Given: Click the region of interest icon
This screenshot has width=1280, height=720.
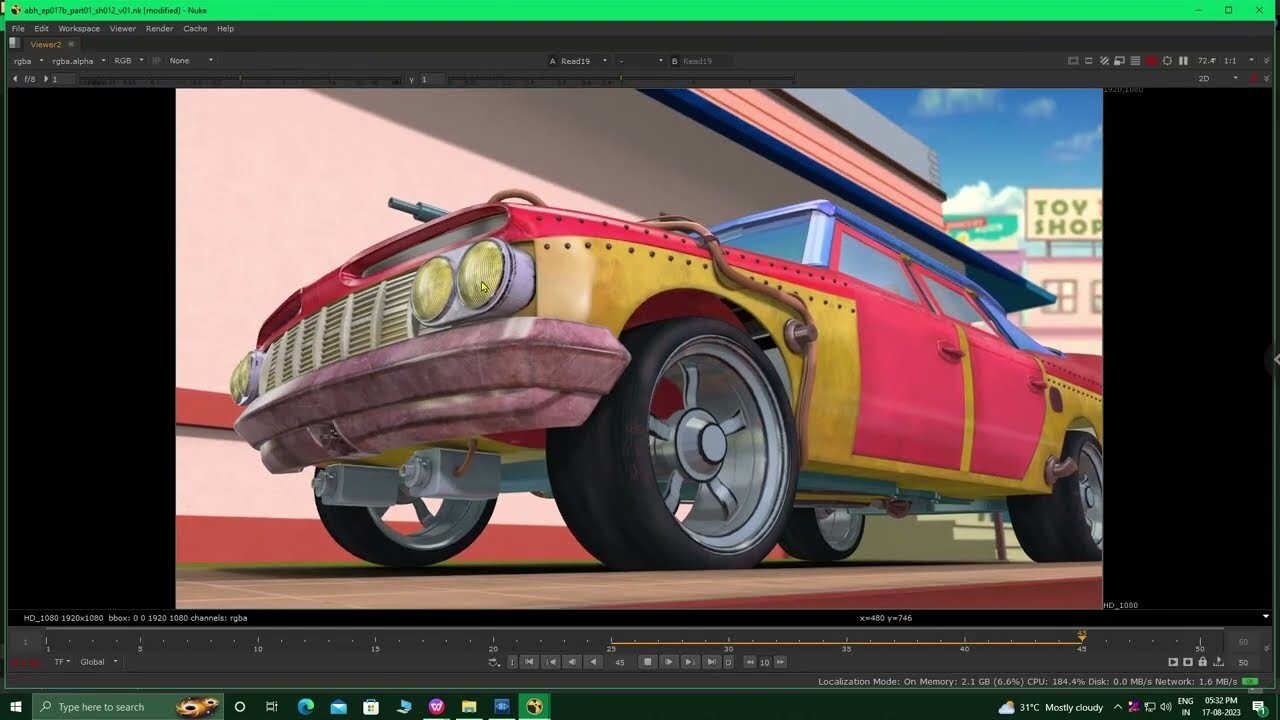Looking at the screenshot, I should [1073, 61].
